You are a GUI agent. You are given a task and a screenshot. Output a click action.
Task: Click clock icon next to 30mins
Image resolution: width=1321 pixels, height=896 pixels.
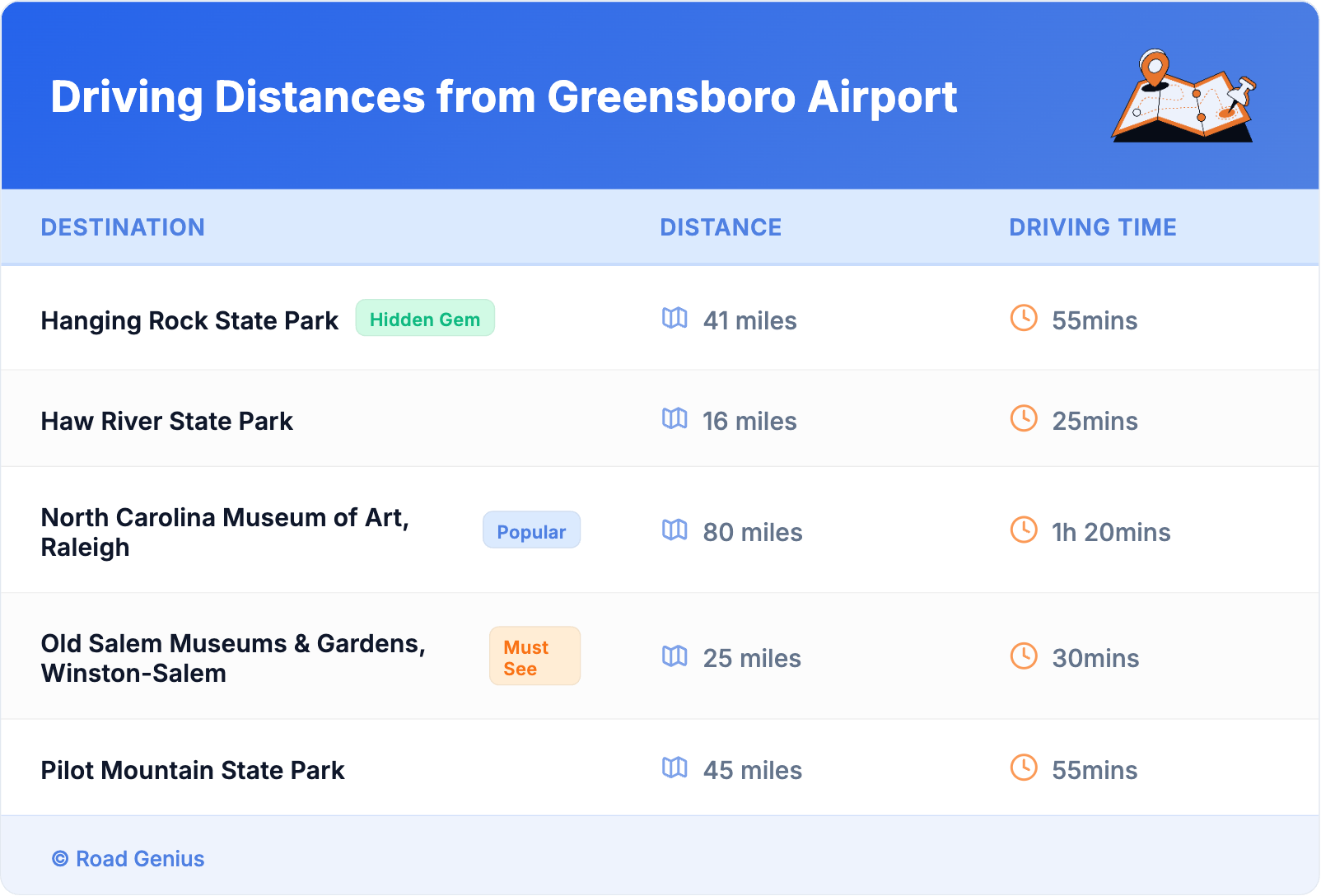(x=1024, y=656)
